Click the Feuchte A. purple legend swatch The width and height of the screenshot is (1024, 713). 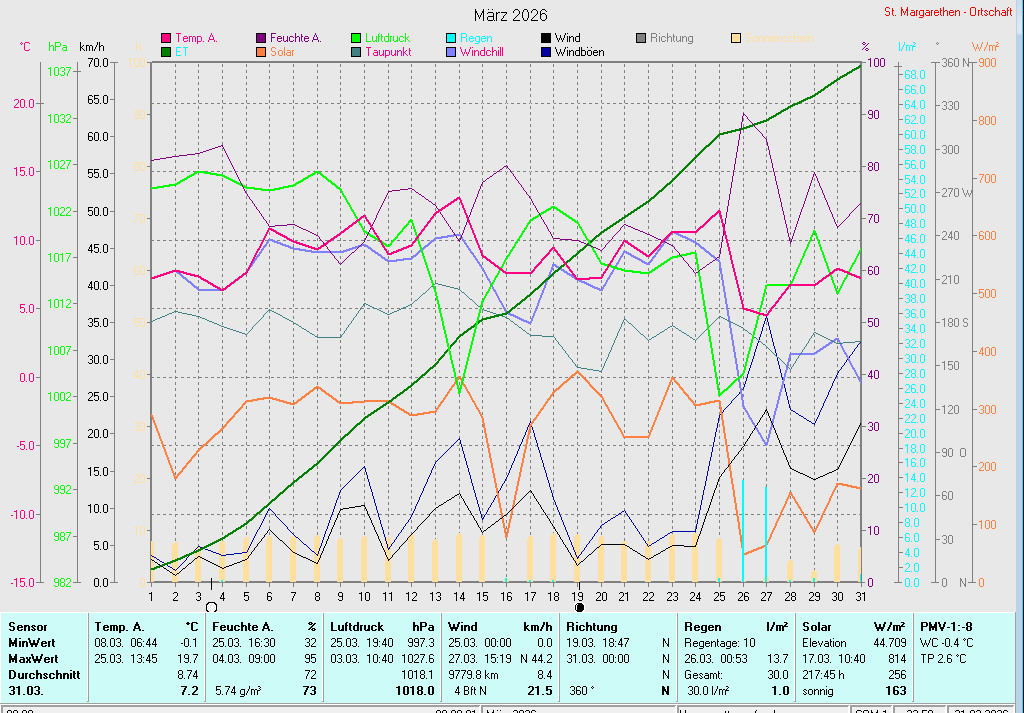[x=261, y=38]
